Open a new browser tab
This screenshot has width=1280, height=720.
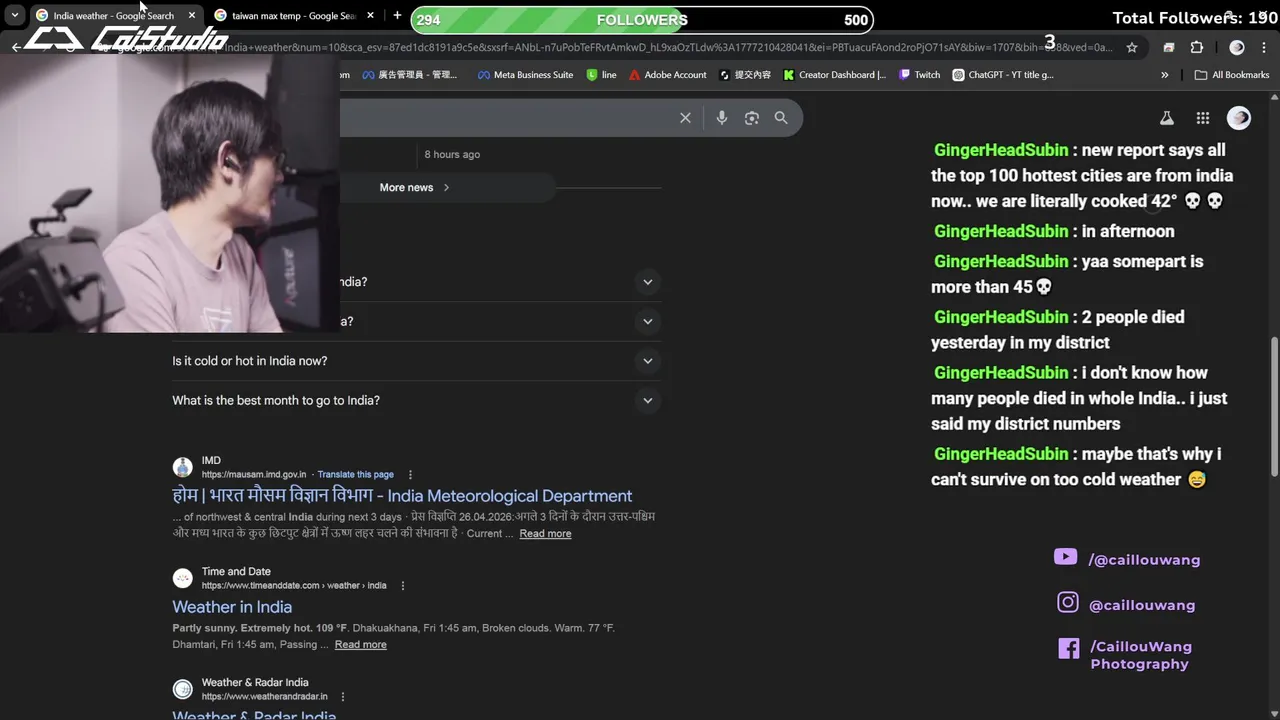pyautogui.click(x=397, y=16)
